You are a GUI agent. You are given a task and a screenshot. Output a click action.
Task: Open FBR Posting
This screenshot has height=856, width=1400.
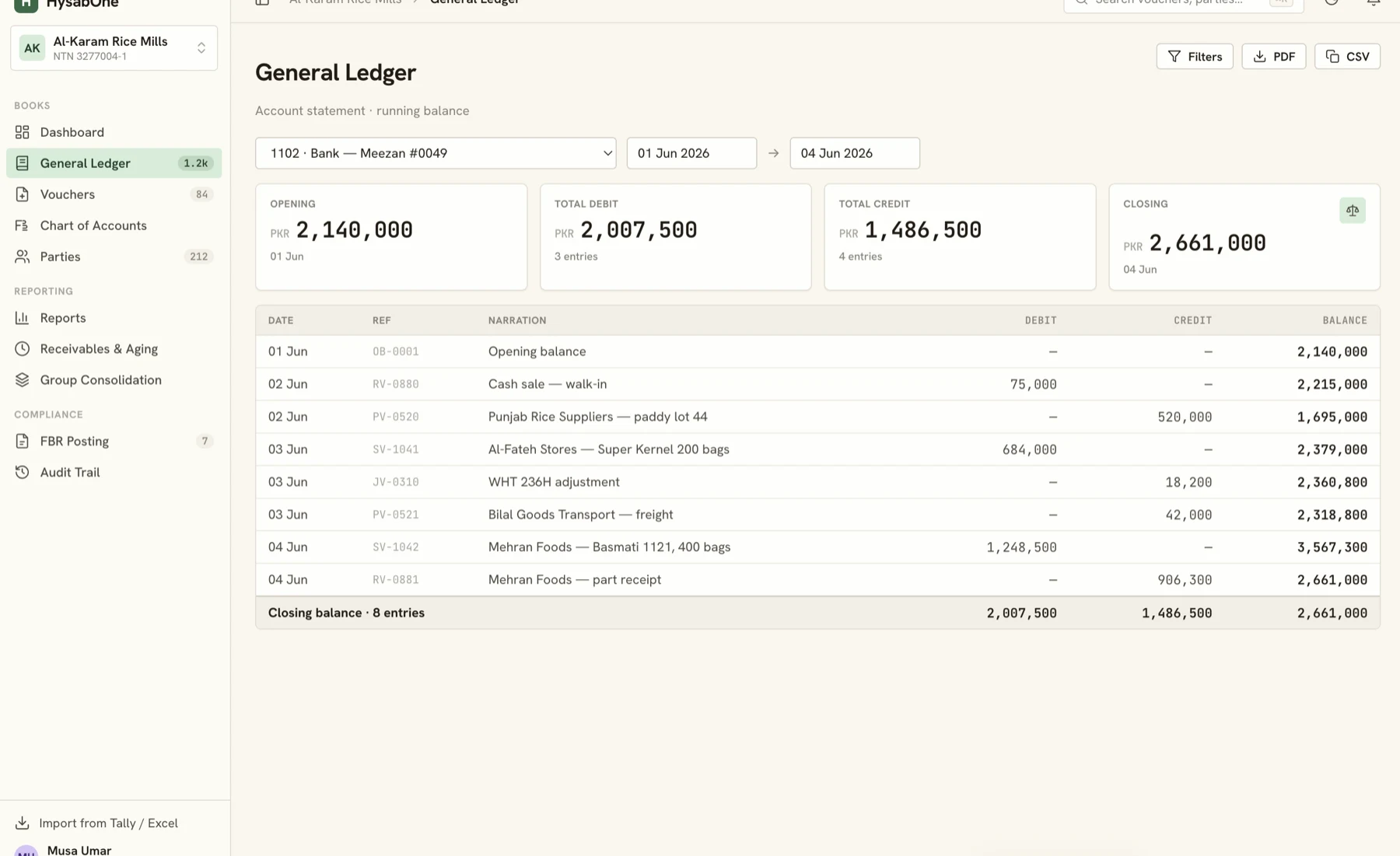click(114, 442)
